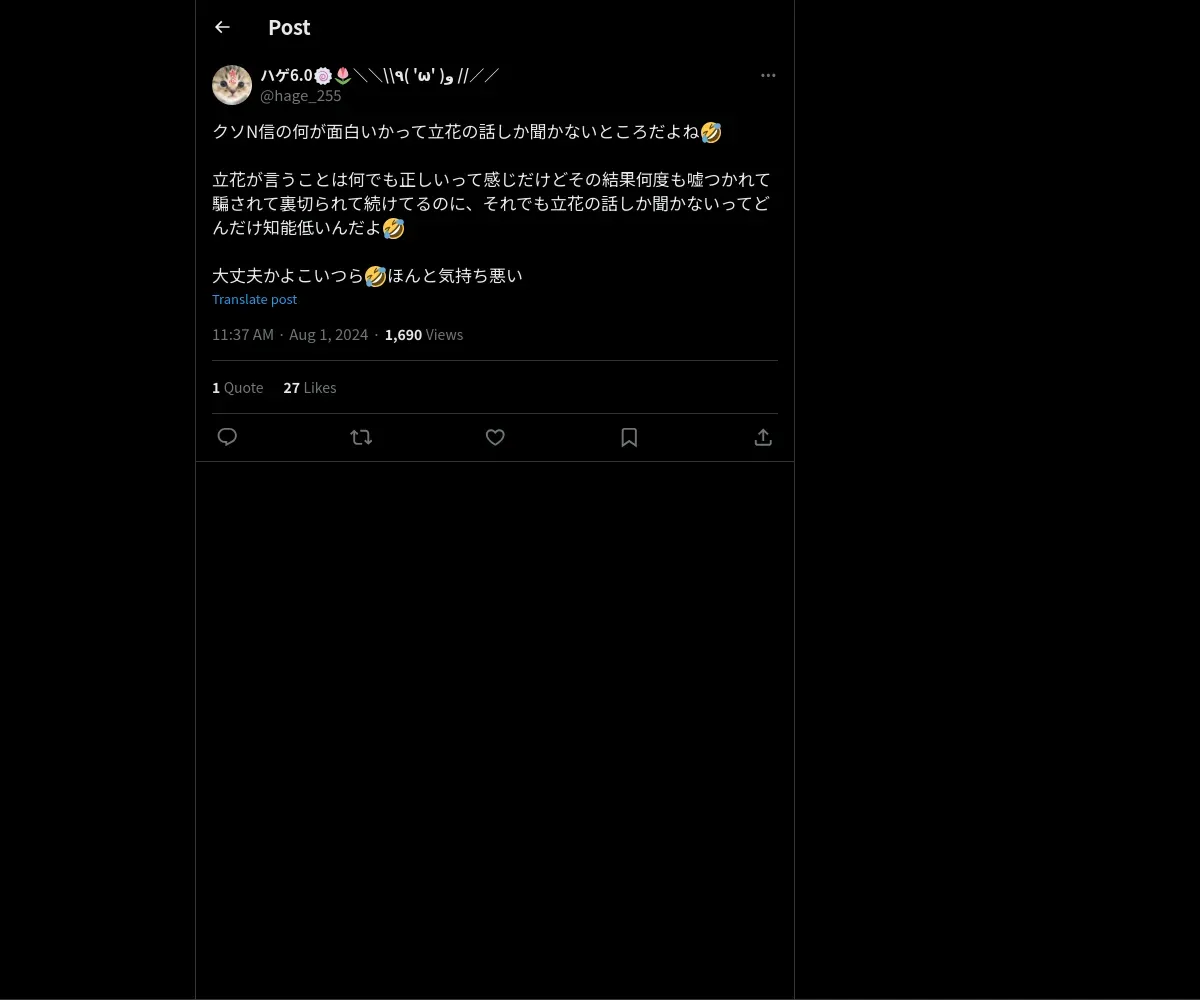Click the 11:37 AM · Aug 1, 2024 timestamp

coord(290,334)
